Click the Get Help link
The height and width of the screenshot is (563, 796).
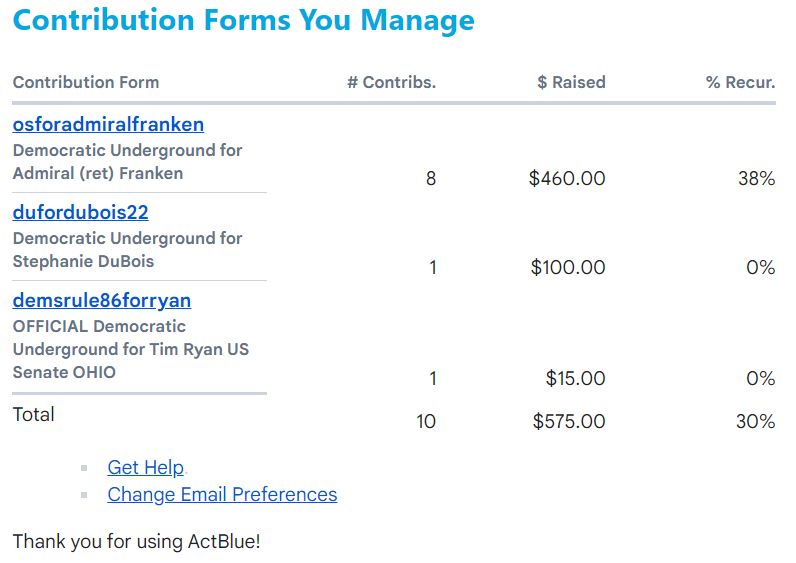(x=146, y=467)
